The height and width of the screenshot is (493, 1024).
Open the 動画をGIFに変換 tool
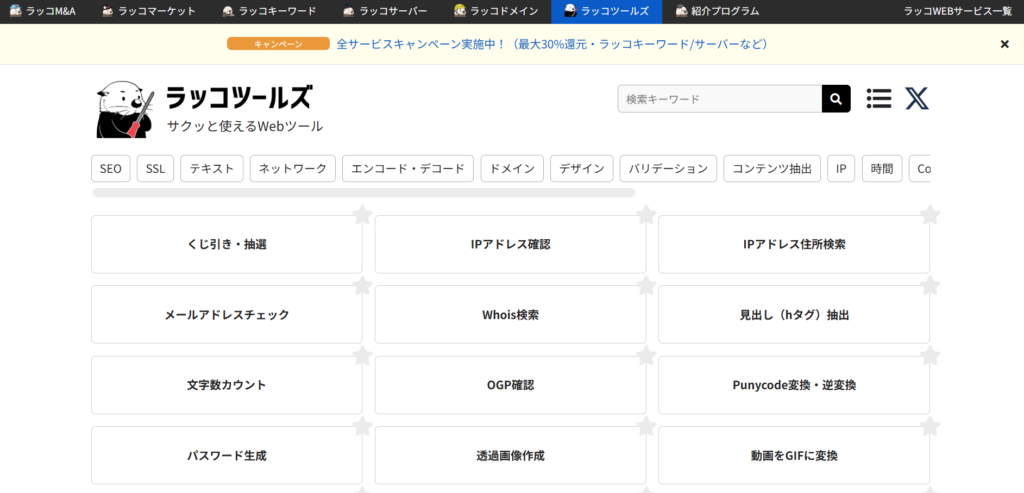(794, 456)
